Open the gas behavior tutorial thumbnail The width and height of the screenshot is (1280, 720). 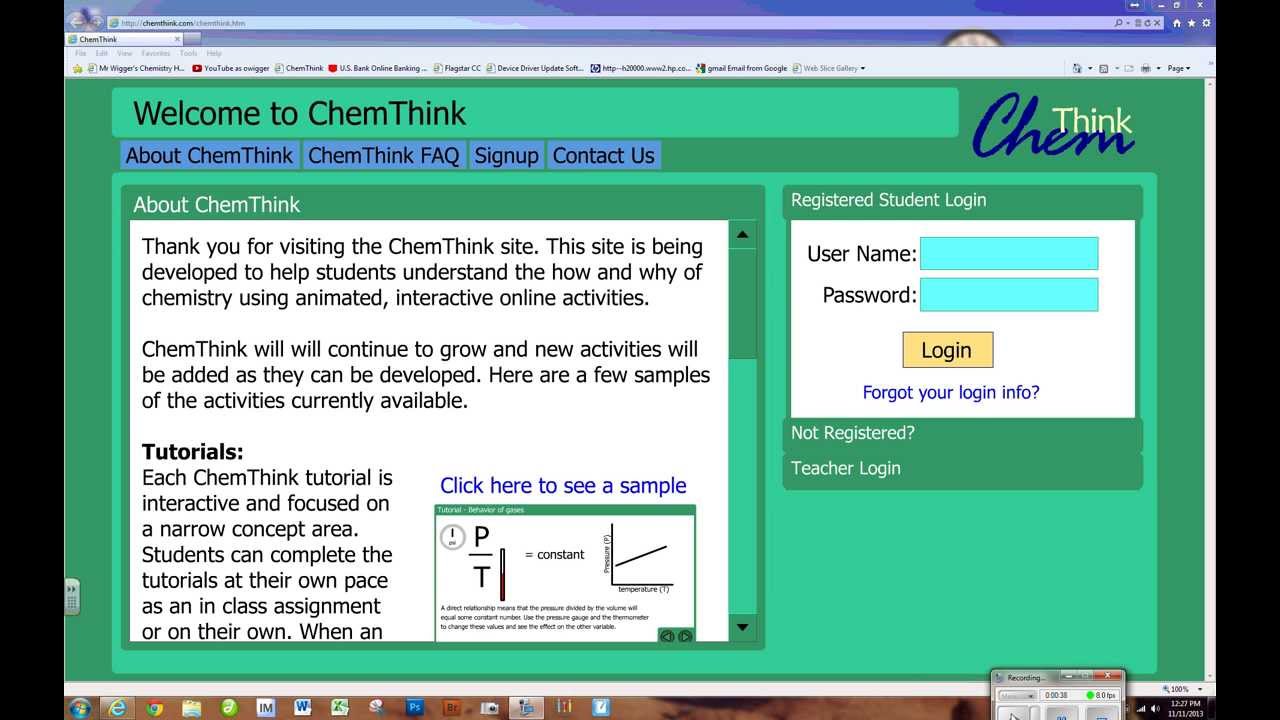(565, 573)
